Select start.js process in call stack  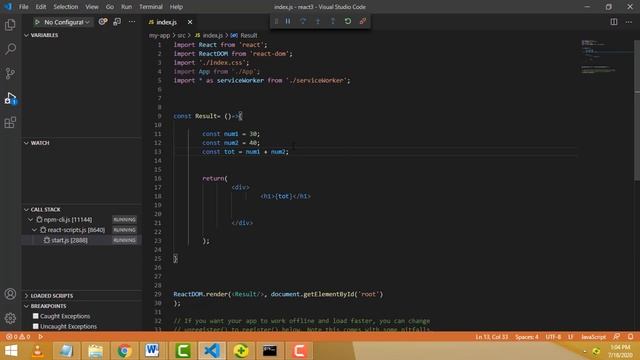click(x=82, y=240)
